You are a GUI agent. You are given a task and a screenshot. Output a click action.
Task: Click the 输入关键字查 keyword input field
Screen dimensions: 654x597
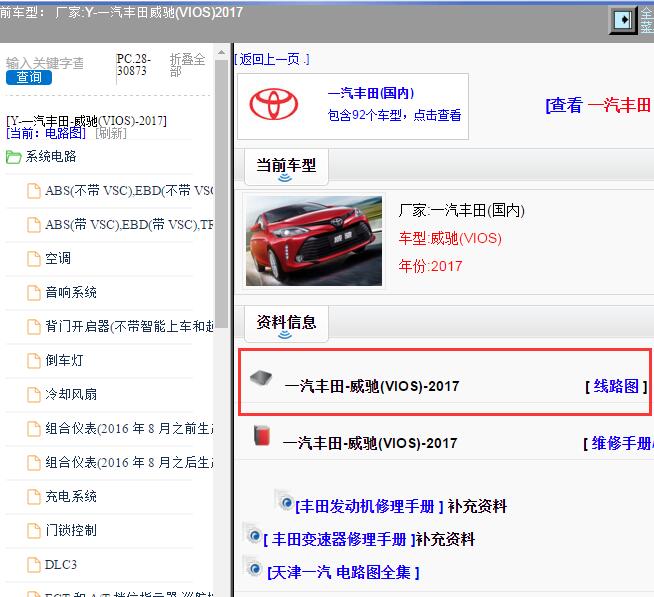(x=45, y=63)
